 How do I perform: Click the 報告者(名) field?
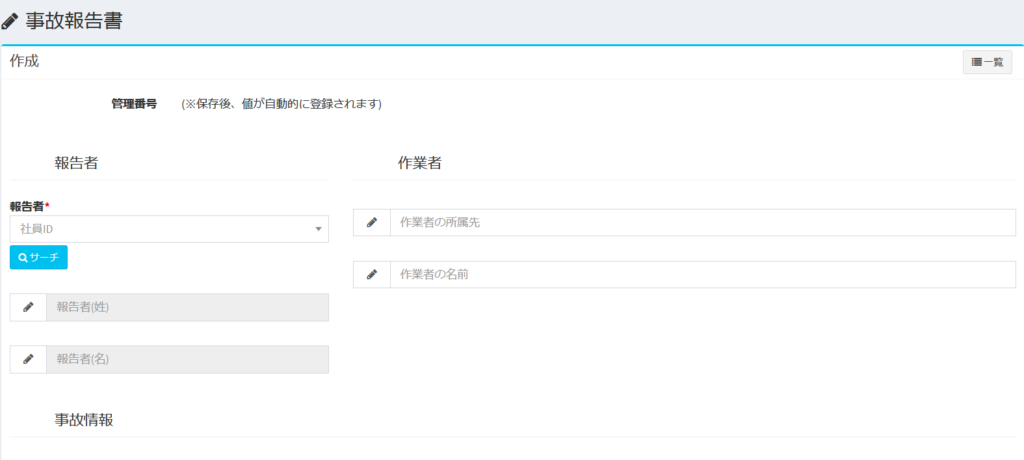click(187, 359)
